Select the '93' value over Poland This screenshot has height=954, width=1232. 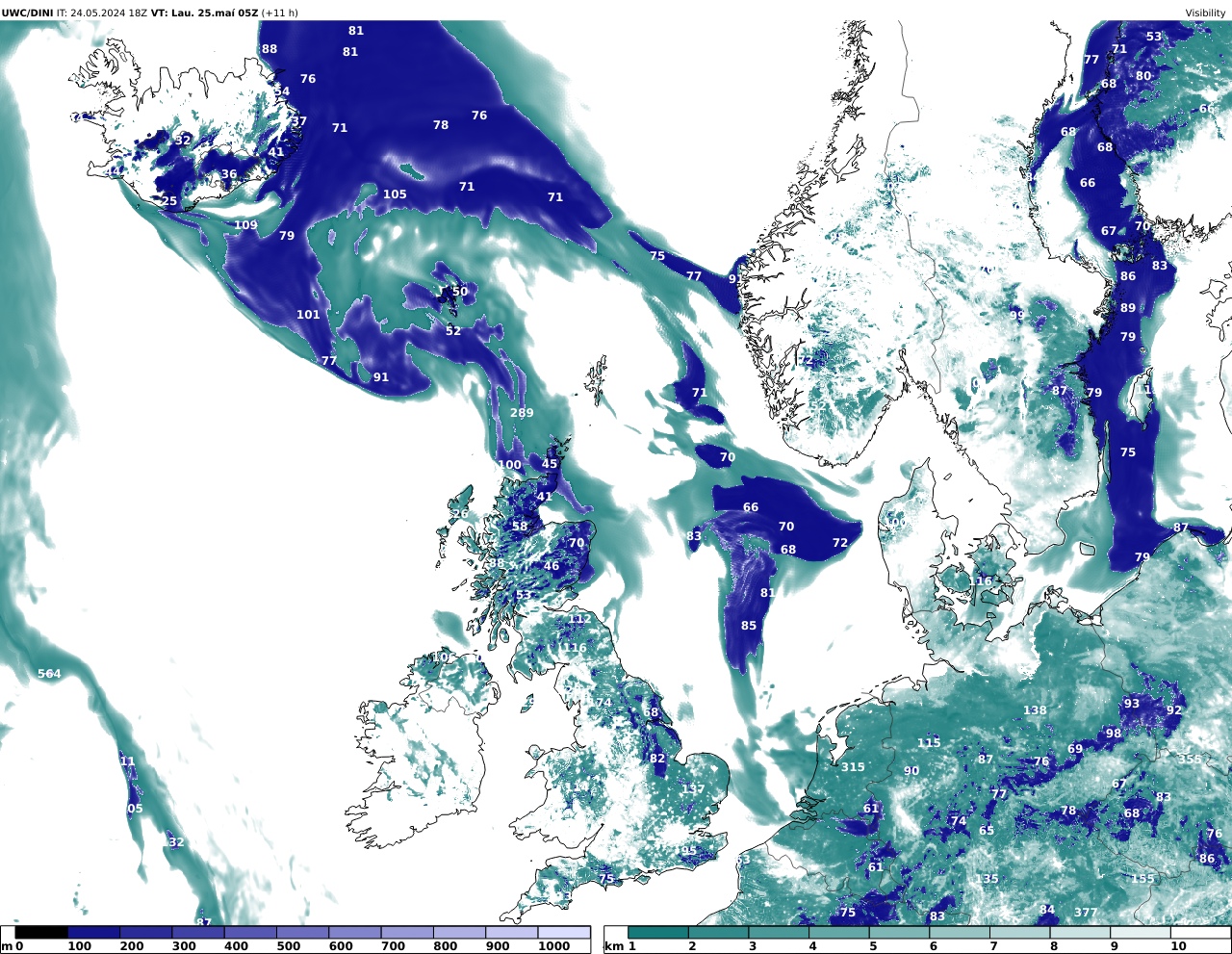(x=1132, y=704)
